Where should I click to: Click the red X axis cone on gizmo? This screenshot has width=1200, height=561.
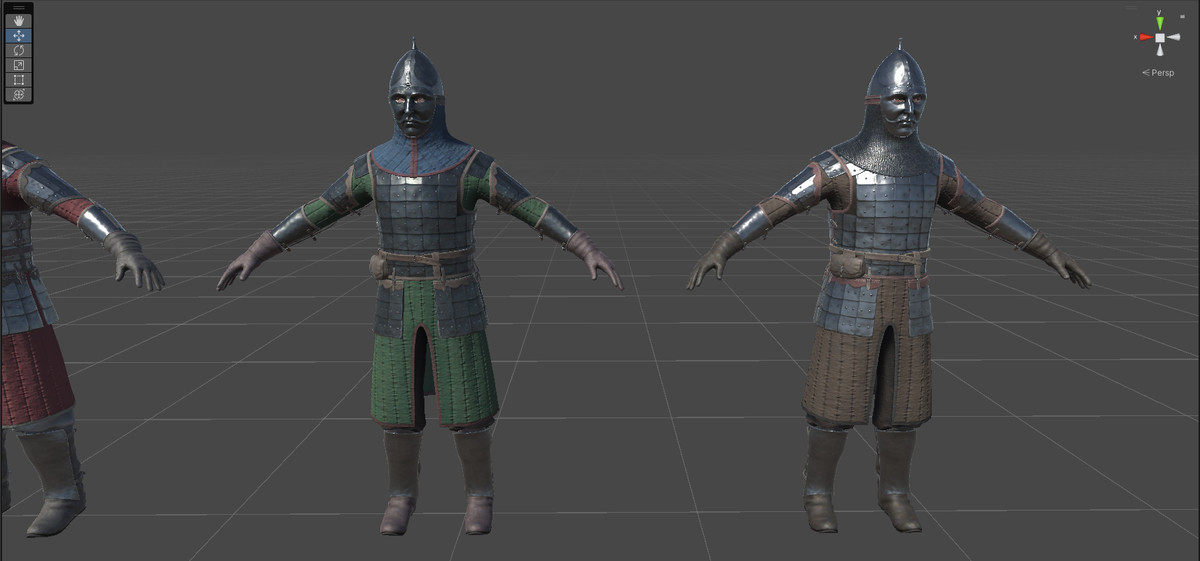tap(1145, 37)
